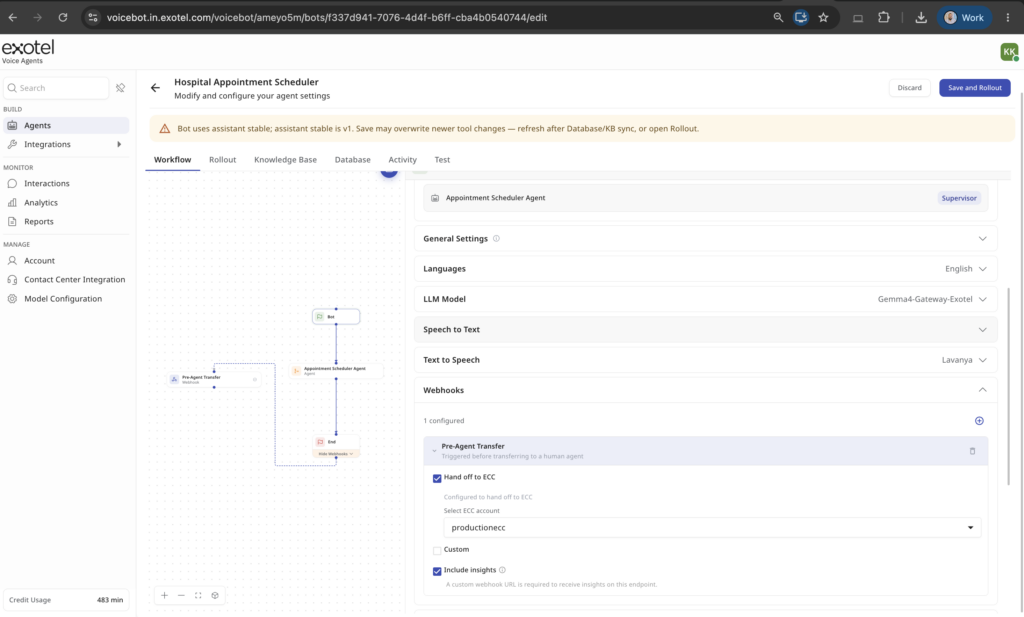Viewport: 1024px width, 617px height.
Task: Open the Work profile menu
Action: pyautogui.click(x=964, y=18)
